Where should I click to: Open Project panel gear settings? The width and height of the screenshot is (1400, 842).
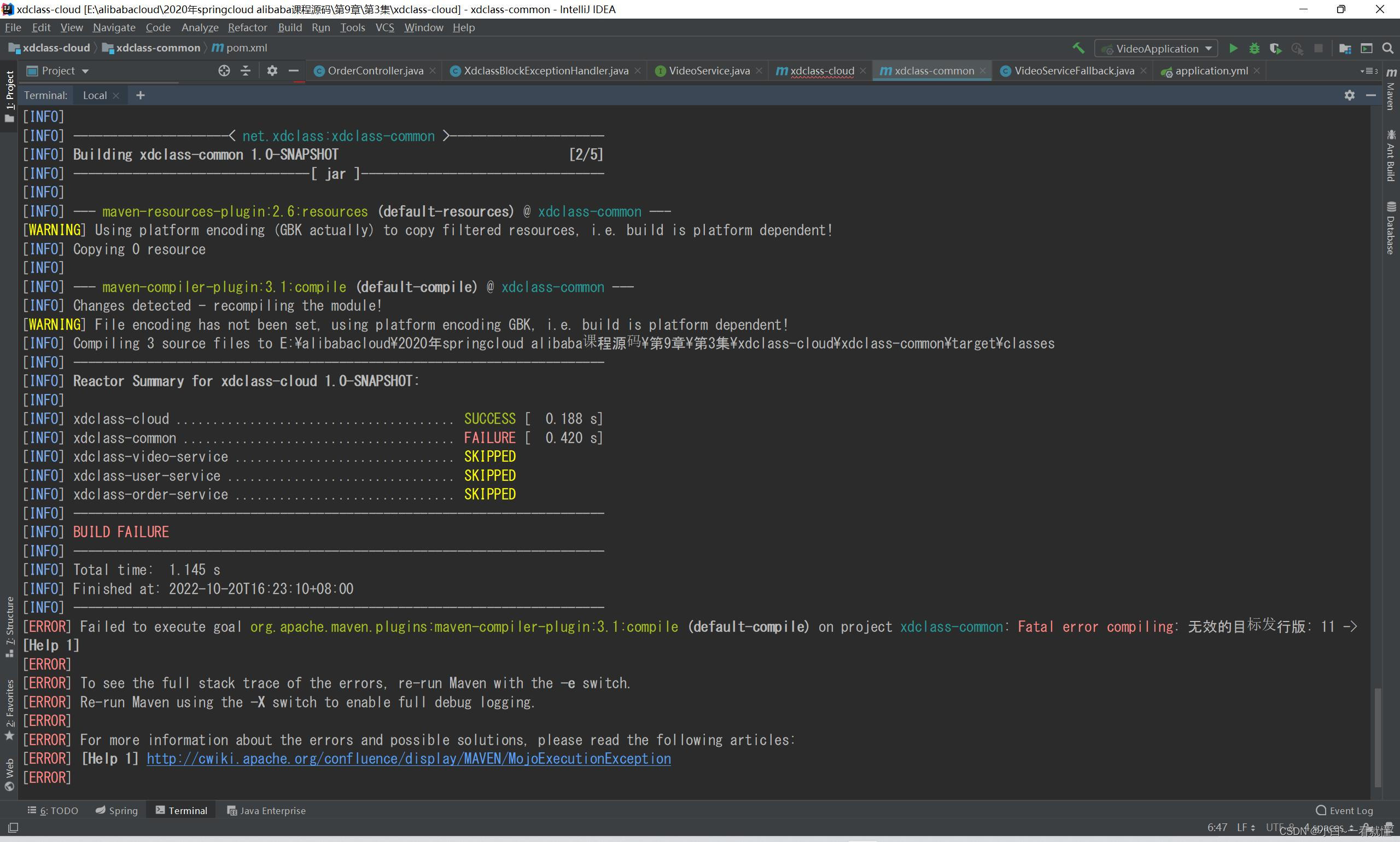tap(272, 71)
